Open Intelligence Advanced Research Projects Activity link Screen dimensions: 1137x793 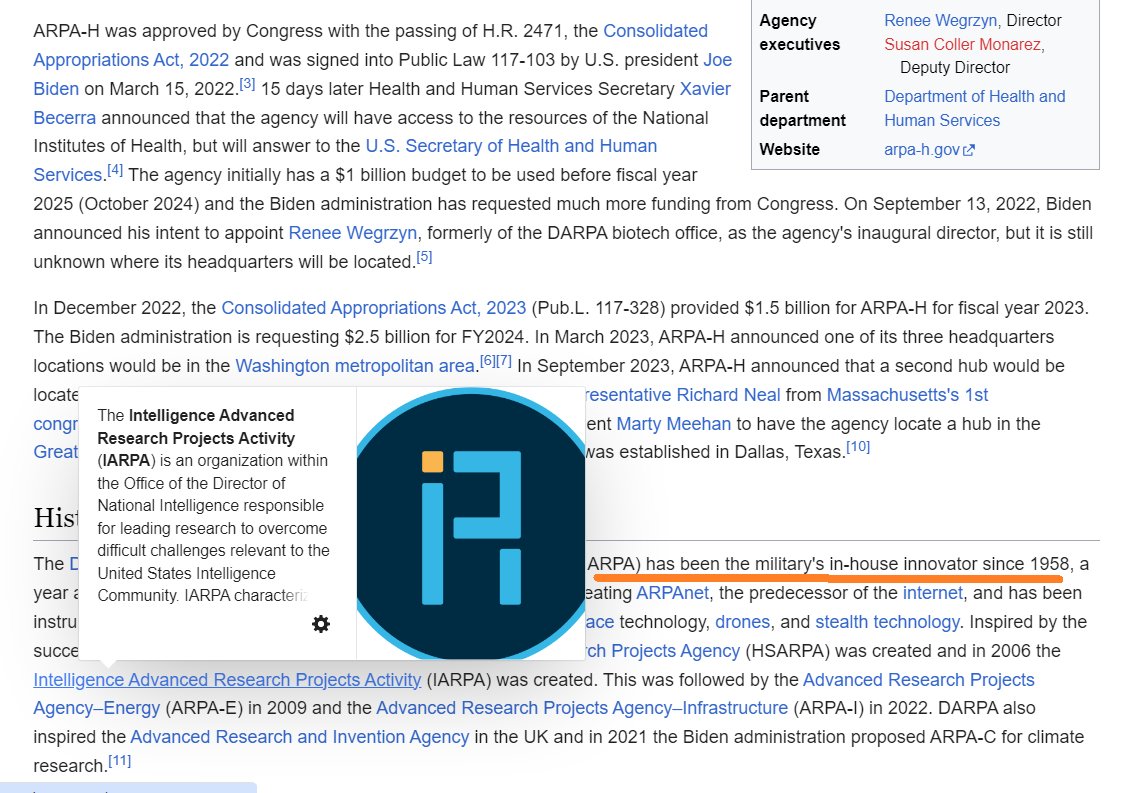[227, 680]
